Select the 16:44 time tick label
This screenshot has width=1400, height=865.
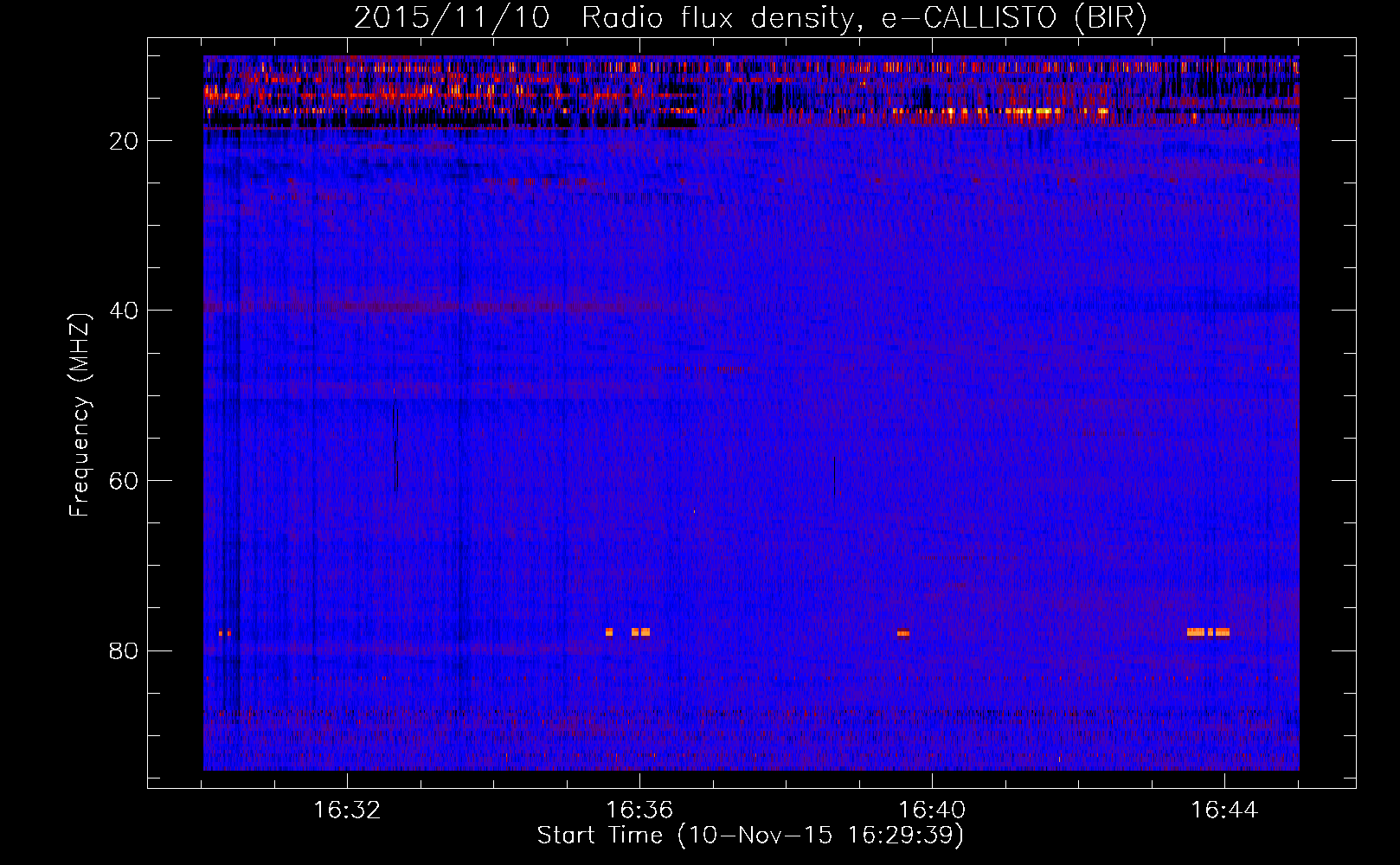[1224, 811]
